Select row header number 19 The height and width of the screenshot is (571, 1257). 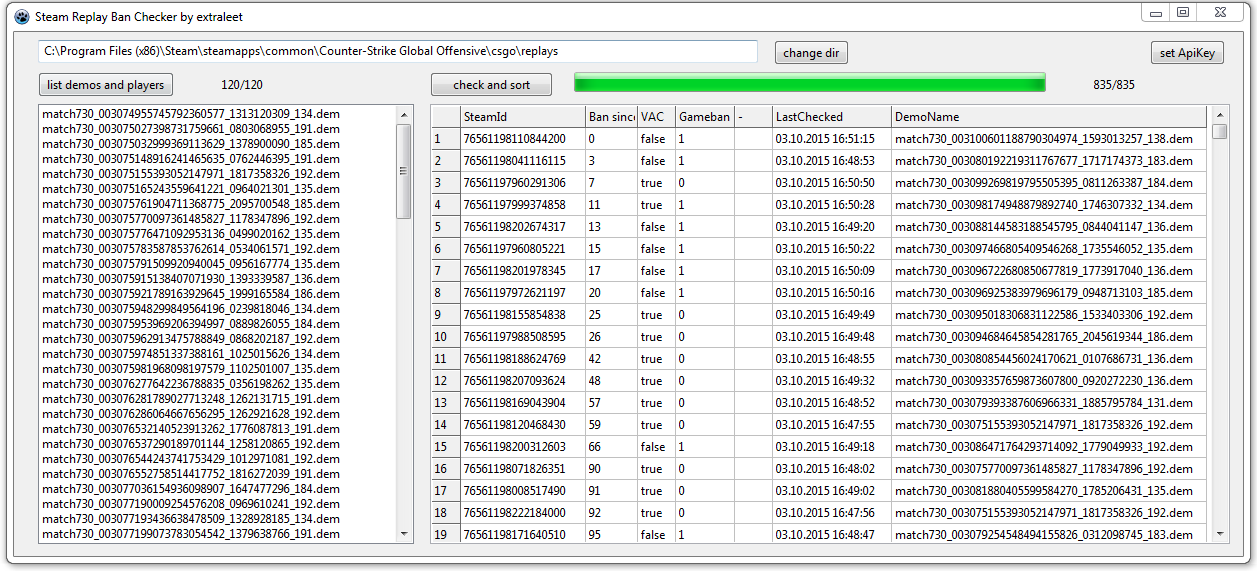(x=445, y=535)
